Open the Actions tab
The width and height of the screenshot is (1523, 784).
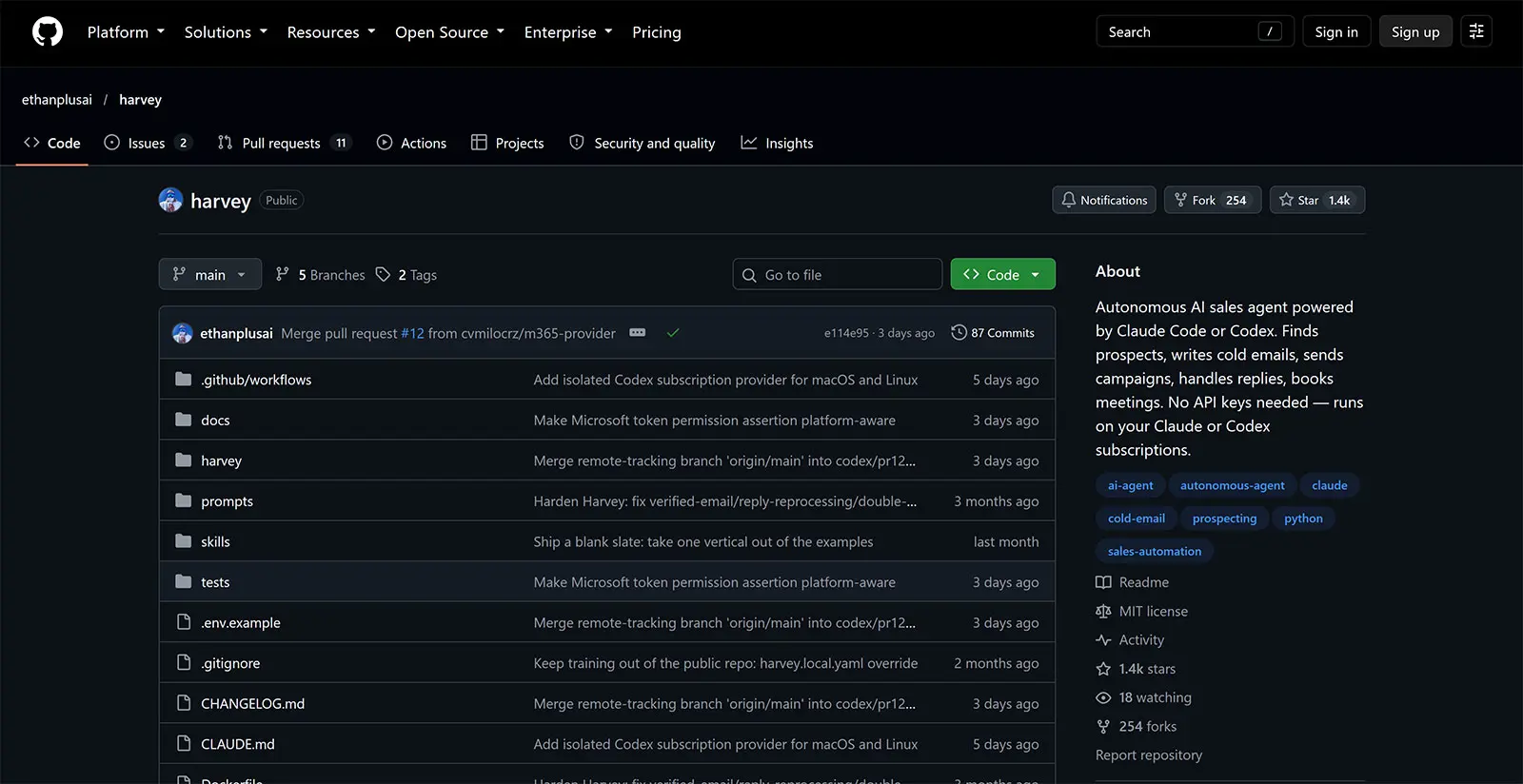click(411, 143)
